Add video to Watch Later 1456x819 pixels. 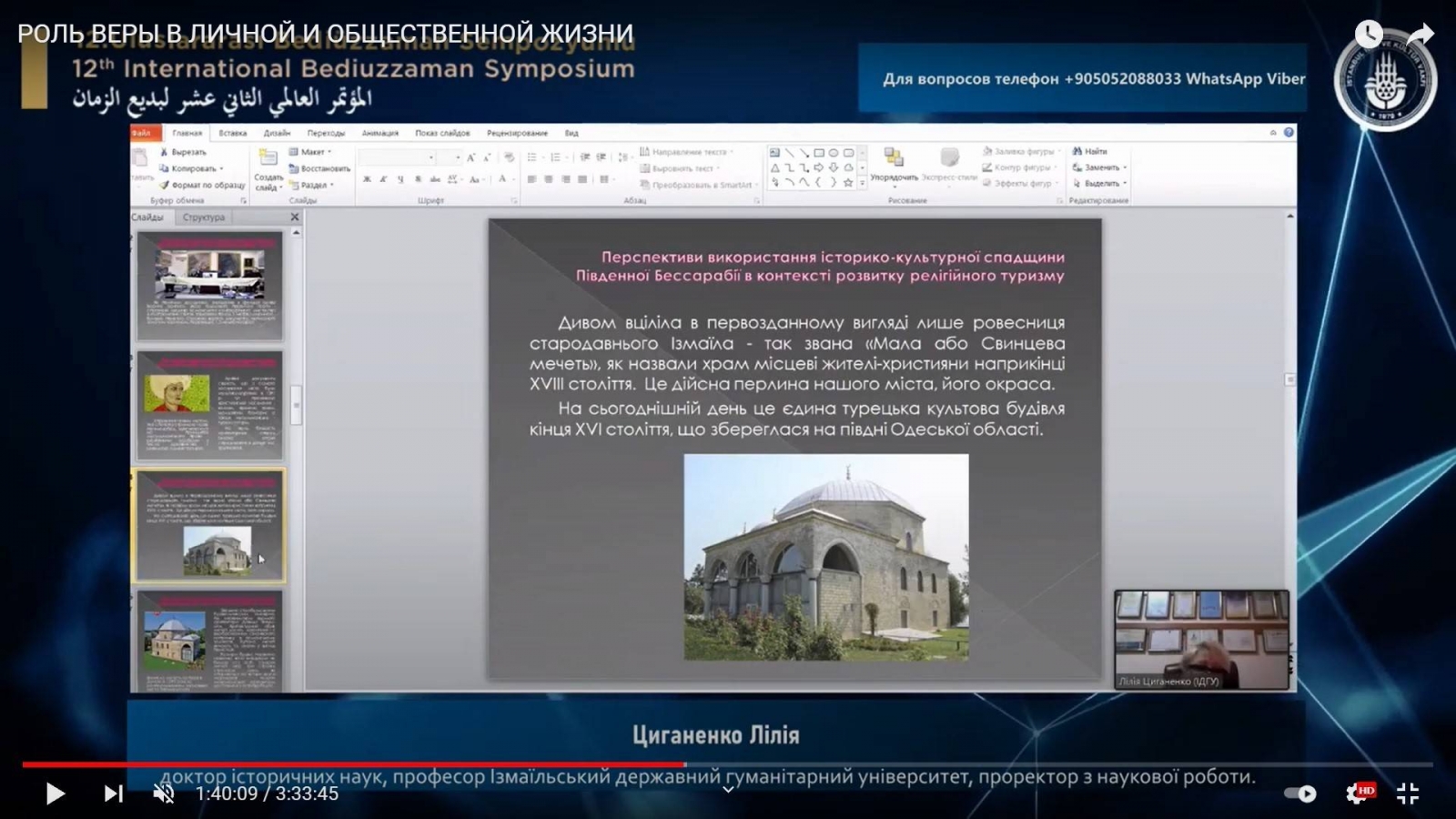point(1368,35)
